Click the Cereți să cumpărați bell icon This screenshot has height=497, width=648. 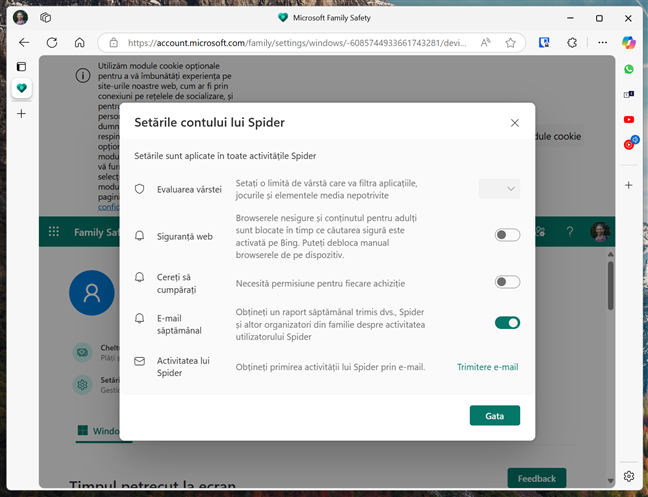coord(140,277)
